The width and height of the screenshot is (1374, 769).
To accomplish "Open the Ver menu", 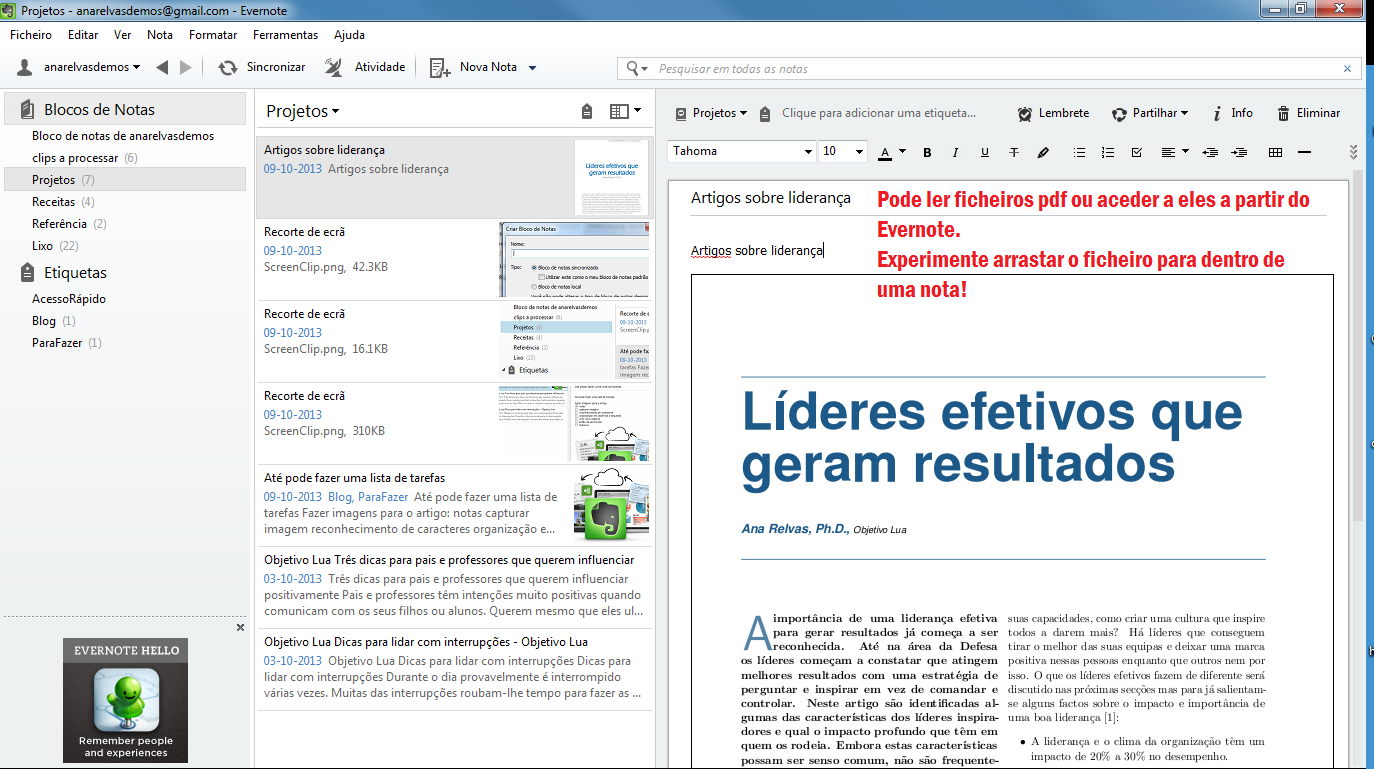I will click(x=122, y=35).
